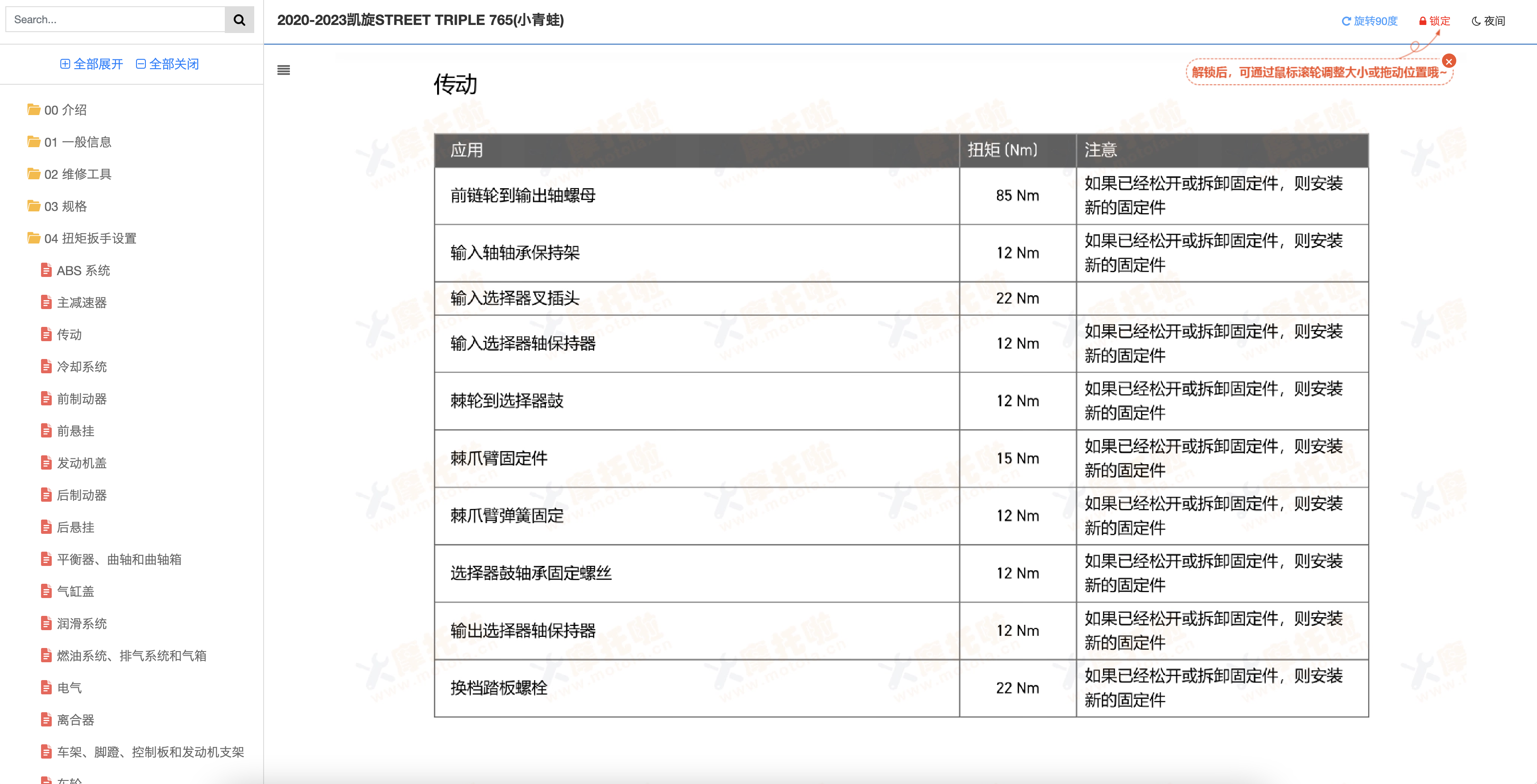Collapse the 04 扭矩扳手设置 folder
This screenshot has height=784, width=1537.
[x=90, y=239]
